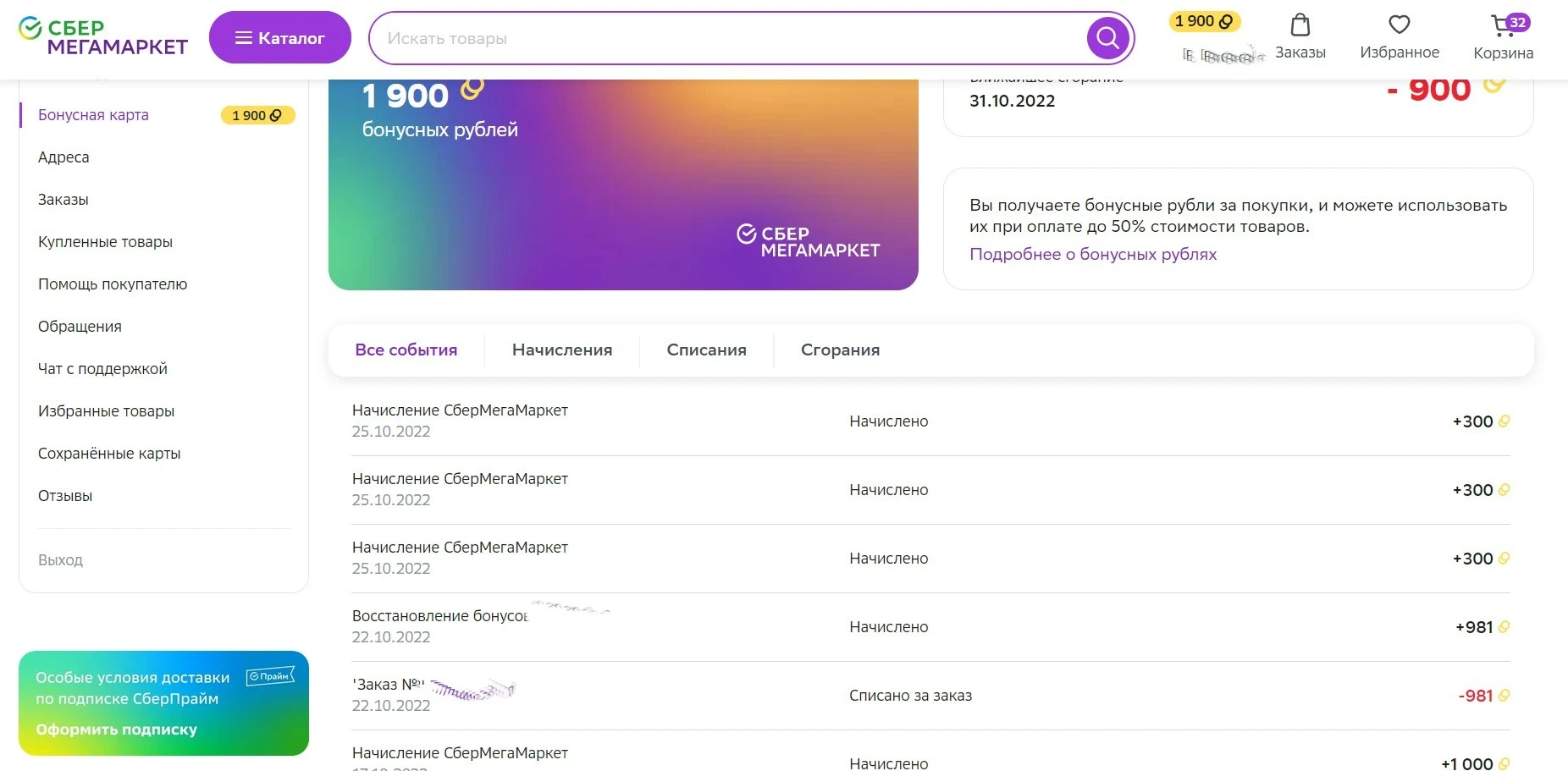Click the Восстановление бонусов entry dated 22.10.2022

[930, 627]
